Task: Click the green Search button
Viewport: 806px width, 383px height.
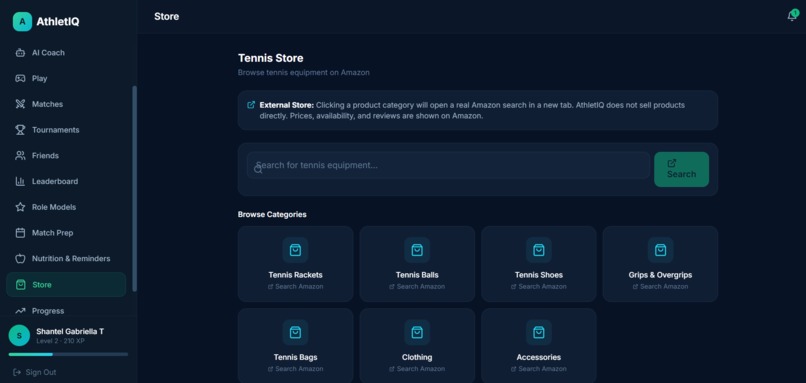Action: click(x=681, y=169)
